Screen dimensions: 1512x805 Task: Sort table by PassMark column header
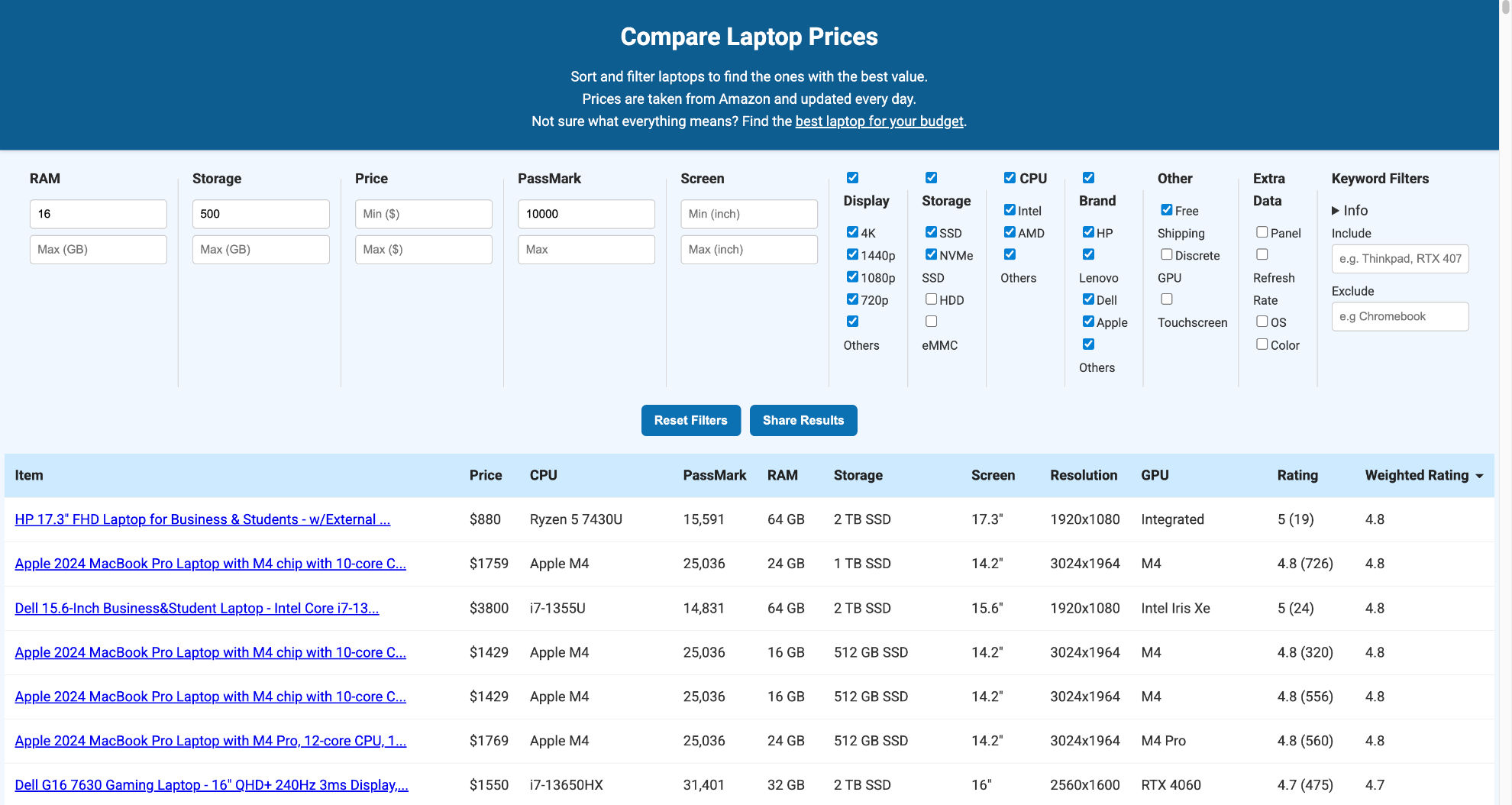pos(715,475)
